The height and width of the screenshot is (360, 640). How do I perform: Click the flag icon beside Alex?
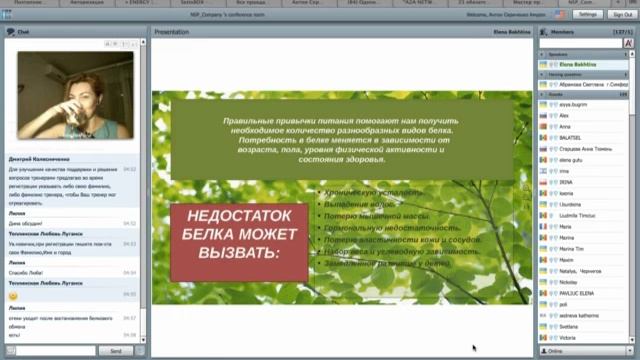[x=543, y=116]
